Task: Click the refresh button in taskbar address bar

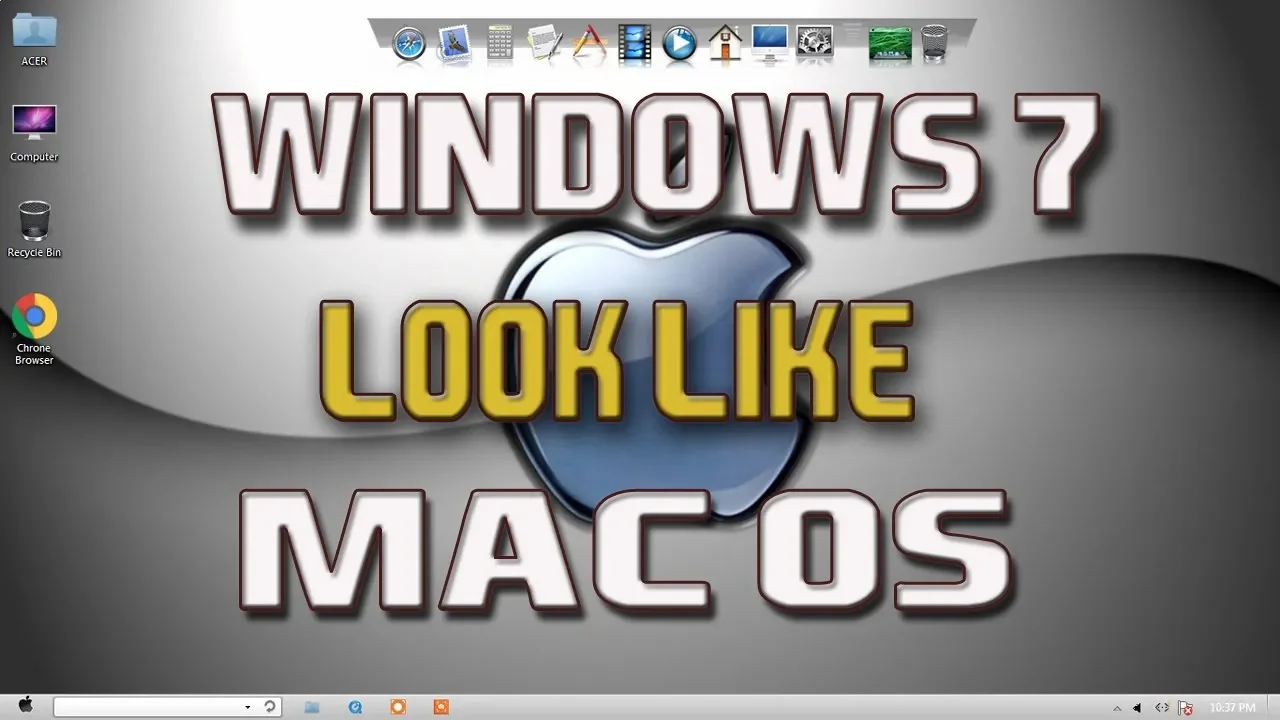Action: [x=270, y=707]
